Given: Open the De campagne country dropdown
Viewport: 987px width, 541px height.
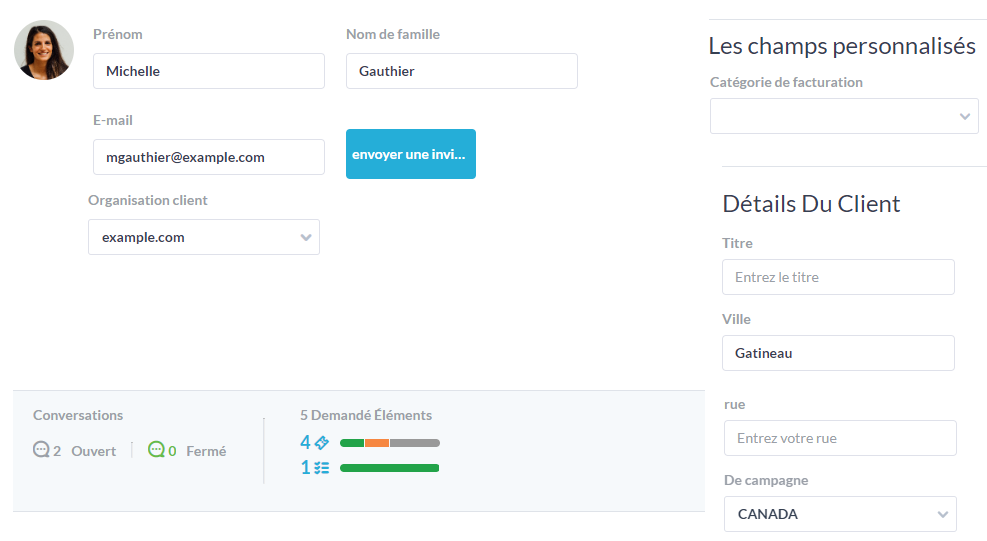Looking at the screenshot, I should (x=840, y=514).
